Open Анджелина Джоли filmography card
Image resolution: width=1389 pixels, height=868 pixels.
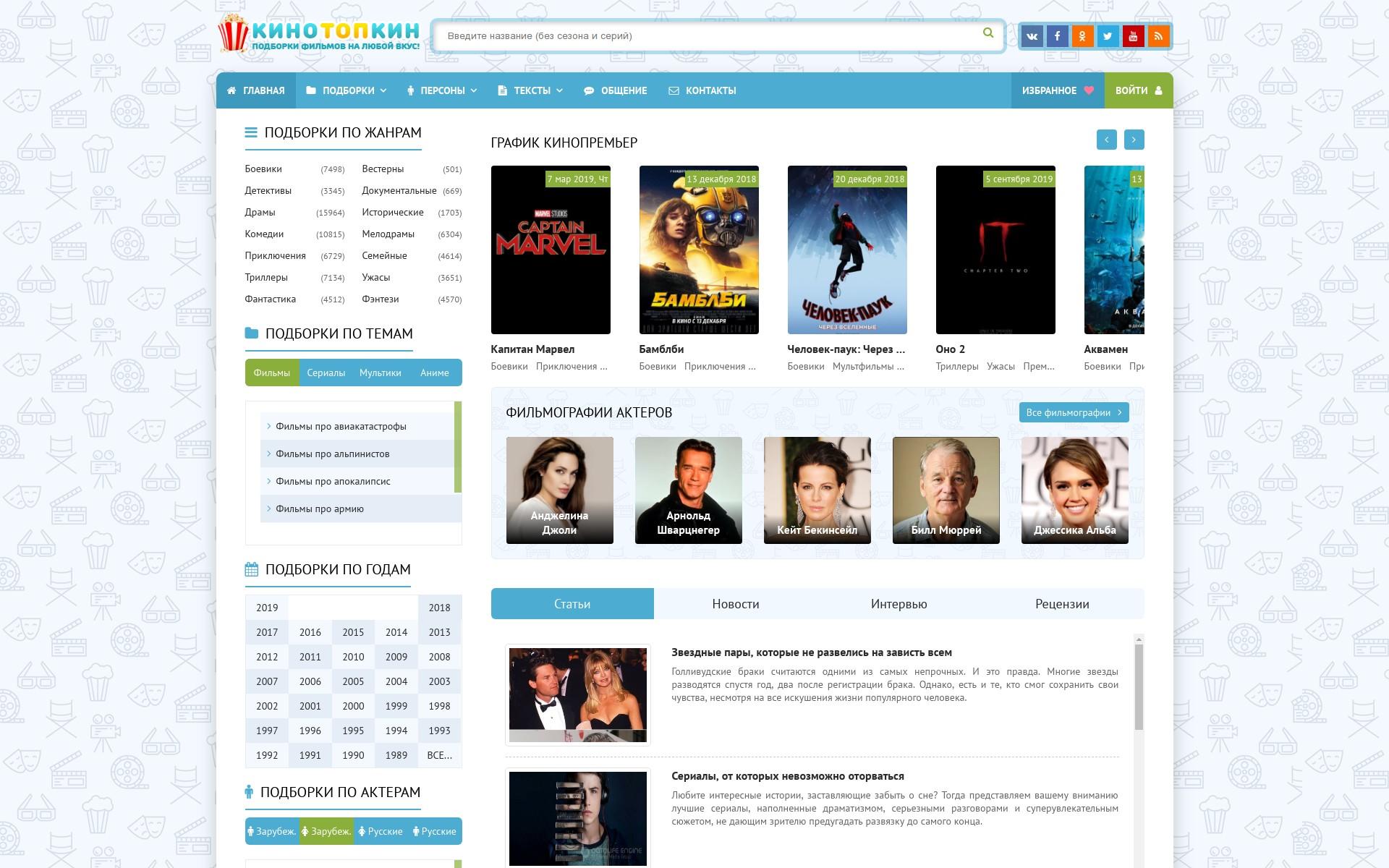[x=560, y=490]
